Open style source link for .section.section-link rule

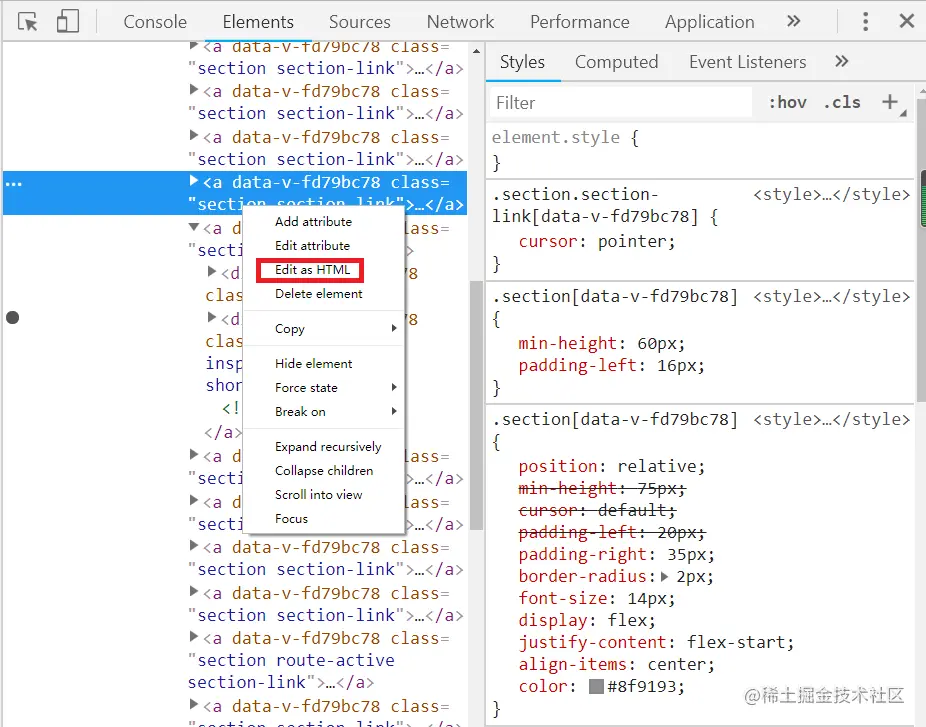(832, 194)
